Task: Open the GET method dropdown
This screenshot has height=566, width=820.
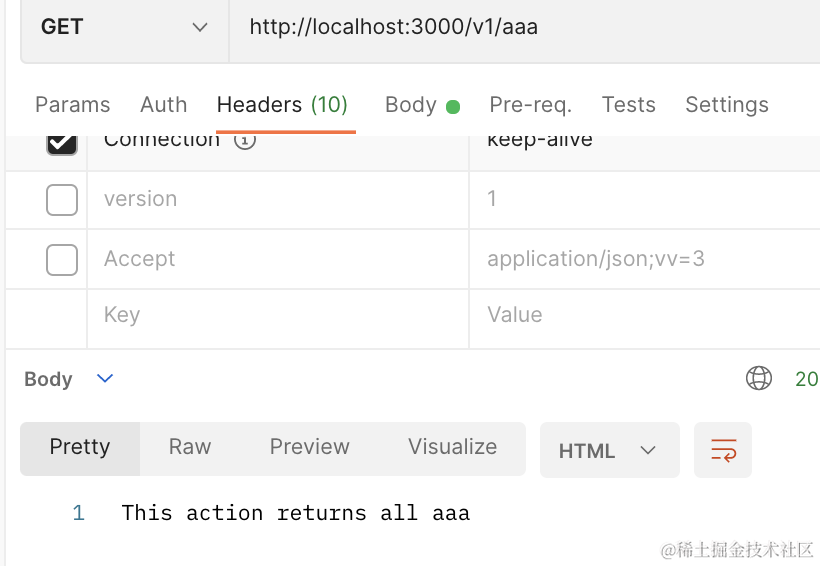Action: click(124, 28)
